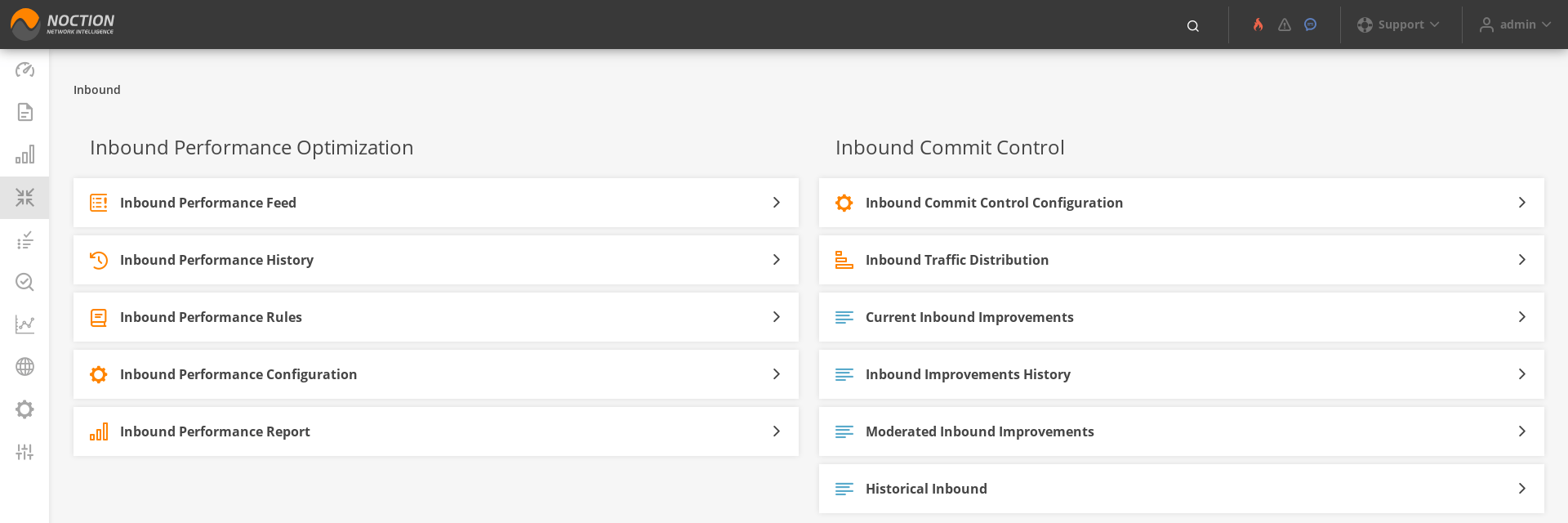Open Inbound Performance Report
Viewport: 1568px width, 523px height.
[436, 431]
